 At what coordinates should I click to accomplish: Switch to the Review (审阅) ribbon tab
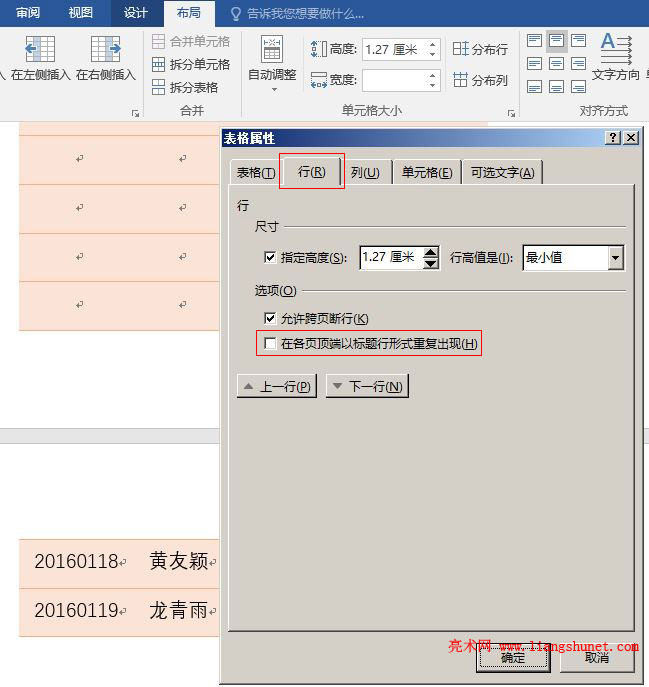pos(28,13)
